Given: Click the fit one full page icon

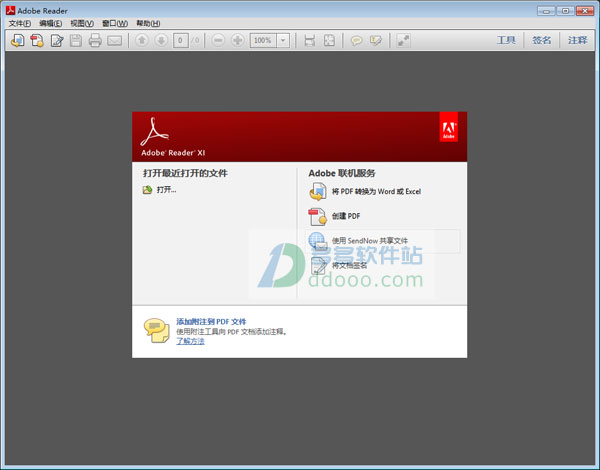Looking at the screenshot, I should (x=329, y=40).
